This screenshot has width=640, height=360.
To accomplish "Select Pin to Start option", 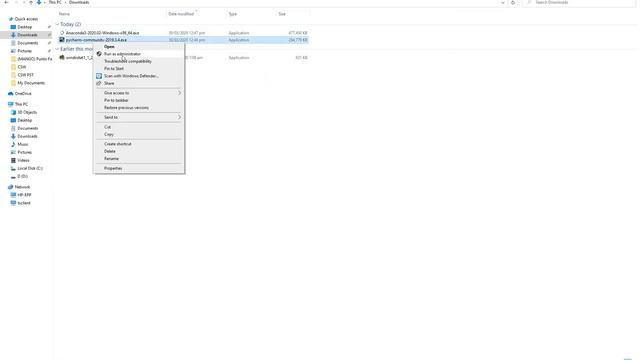I will pyautogui.click(x=114, y=69).
